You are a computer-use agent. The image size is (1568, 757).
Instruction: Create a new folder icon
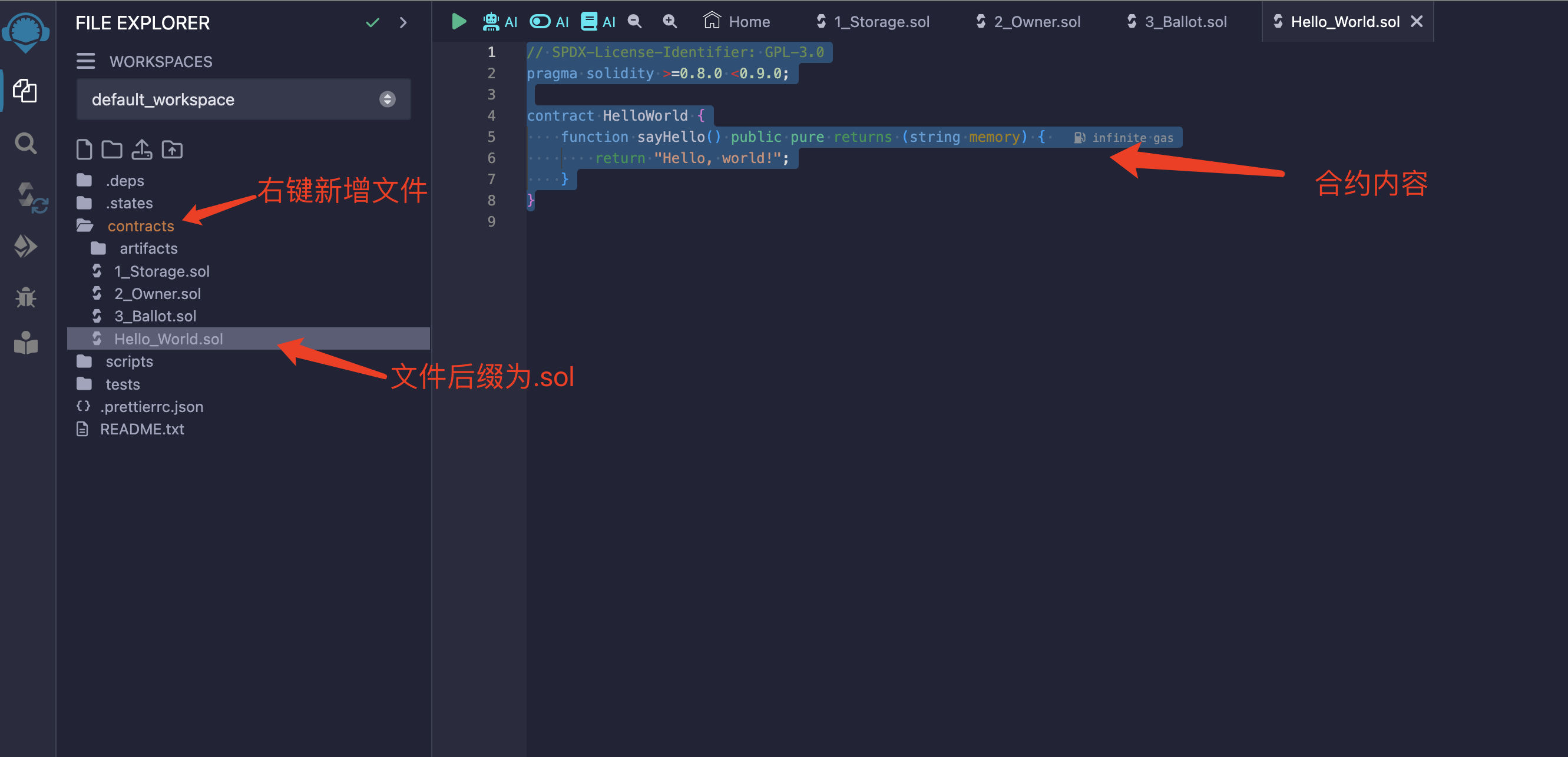coord(111,149)
